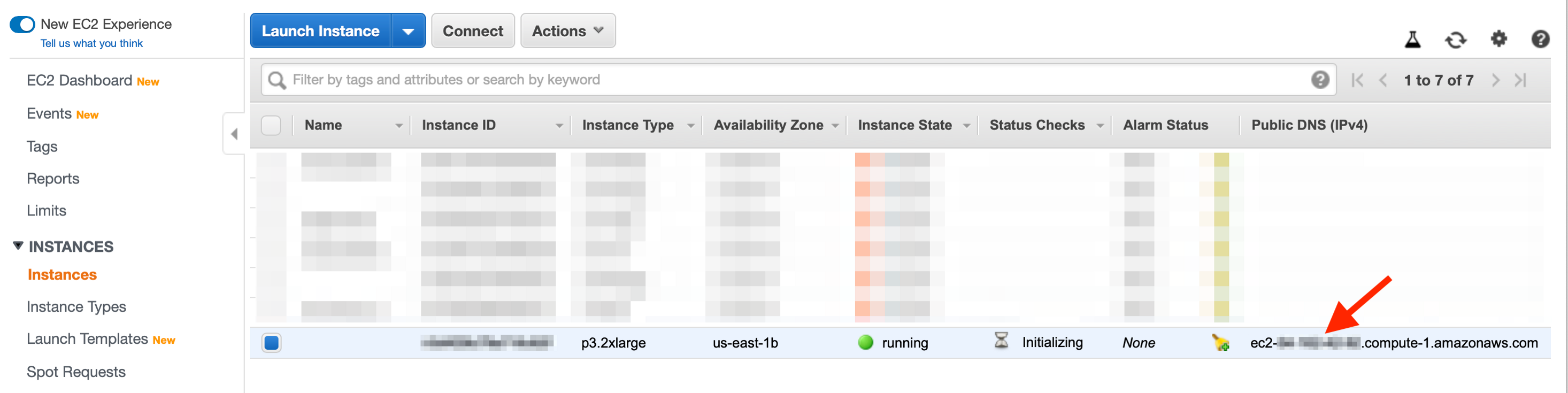This screenshot has height=393, width=1568.
Task: Refresh the instances list
Action: pyautogui.click(x=1455, y=40)
